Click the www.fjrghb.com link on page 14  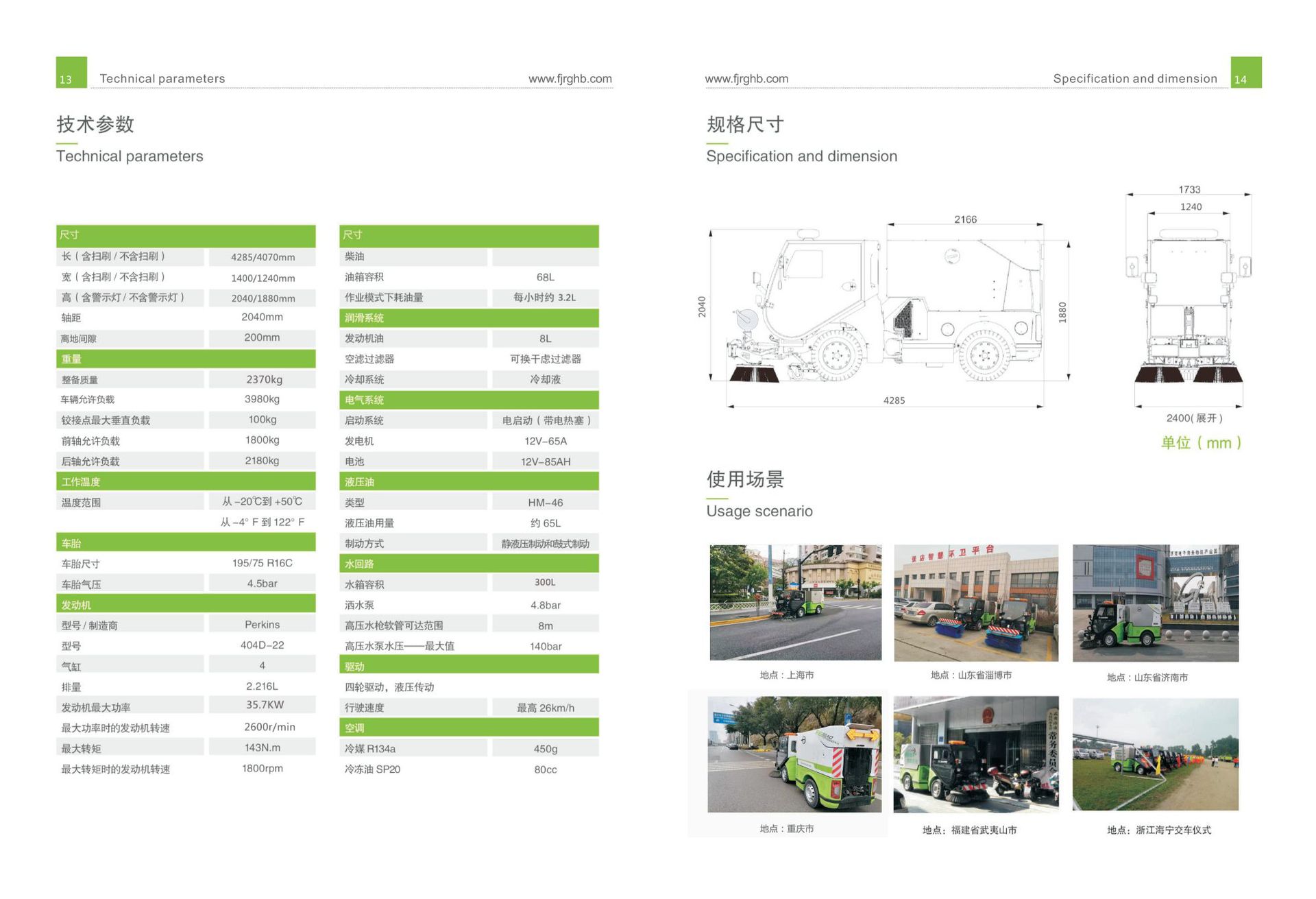[746, 79]
